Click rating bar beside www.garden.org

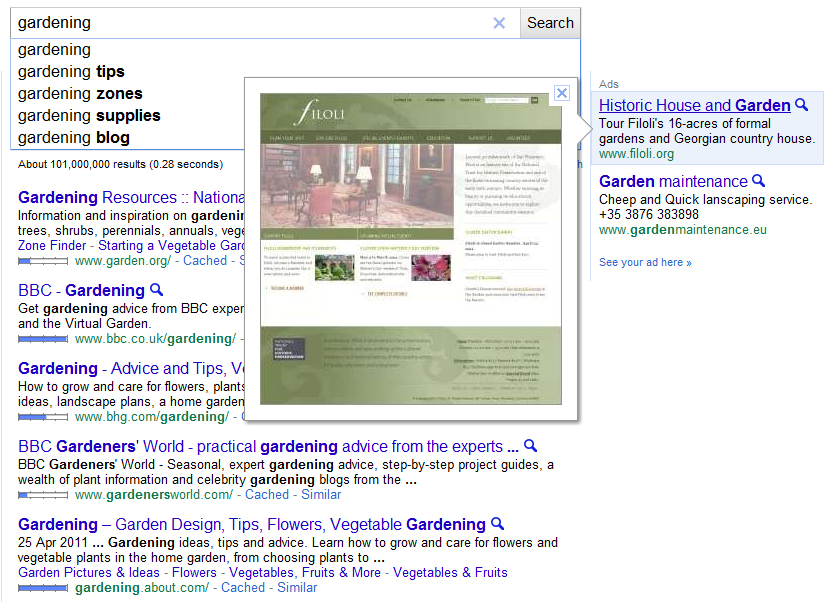43,261
